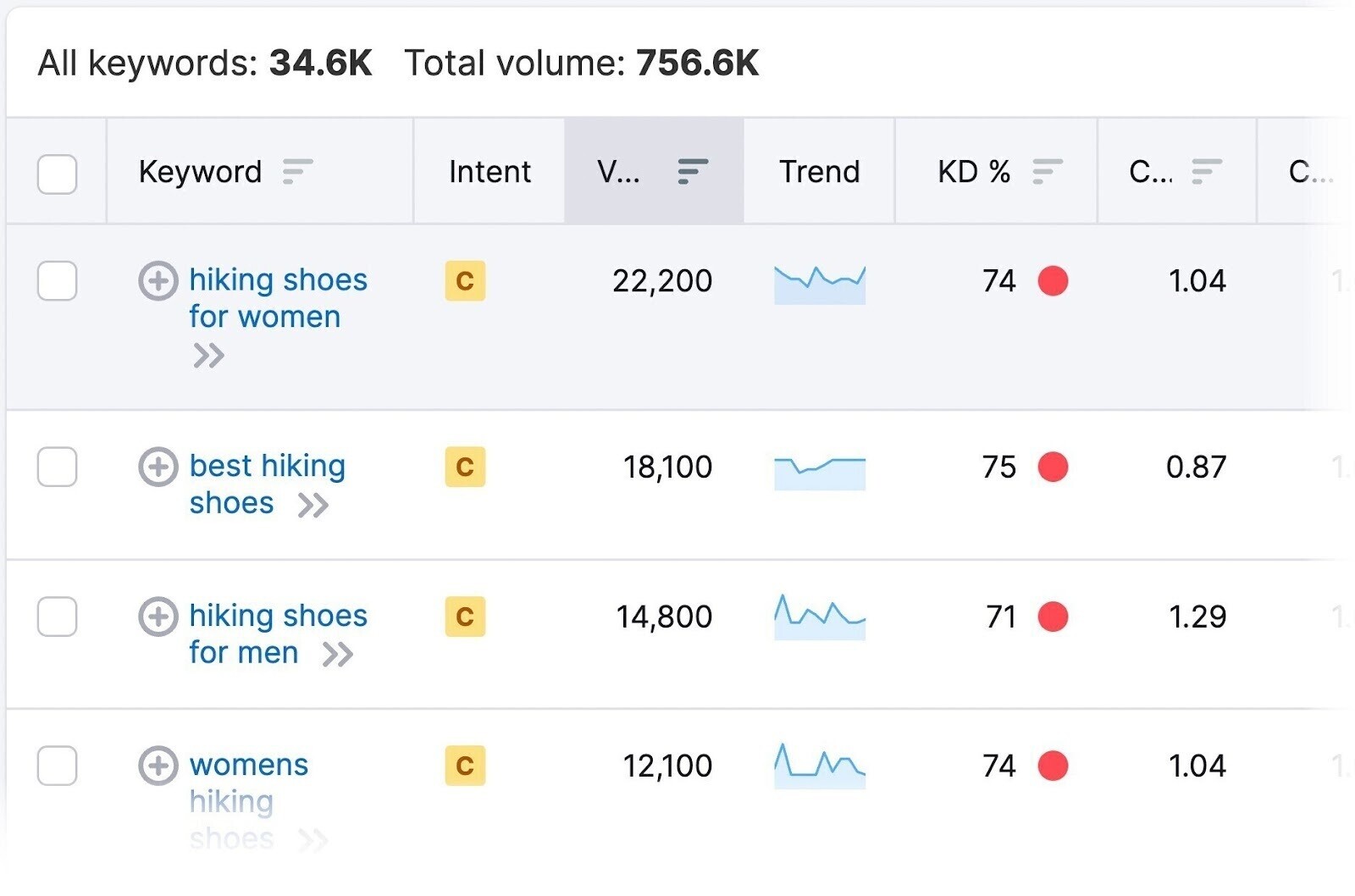Click the Intent column header
The width and height of the screenshot is (1355, 896).
click(x=489, y=172)
